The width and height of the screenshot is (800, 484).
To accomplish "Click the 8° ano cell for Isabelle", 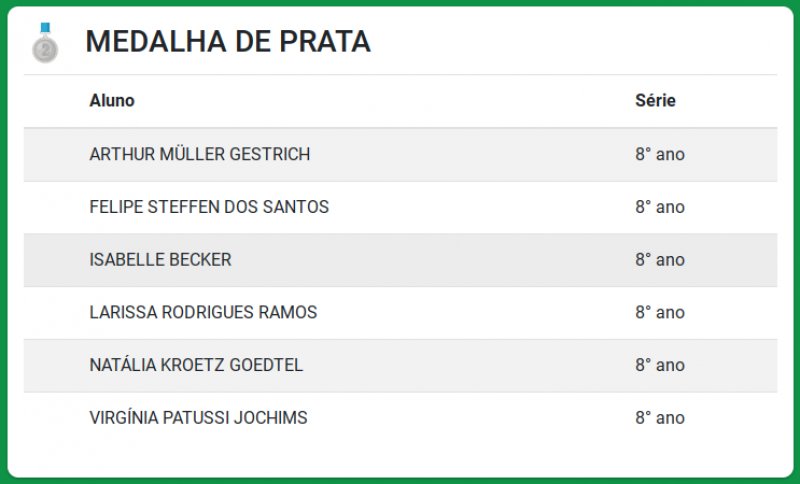I will tap(660, 260).
